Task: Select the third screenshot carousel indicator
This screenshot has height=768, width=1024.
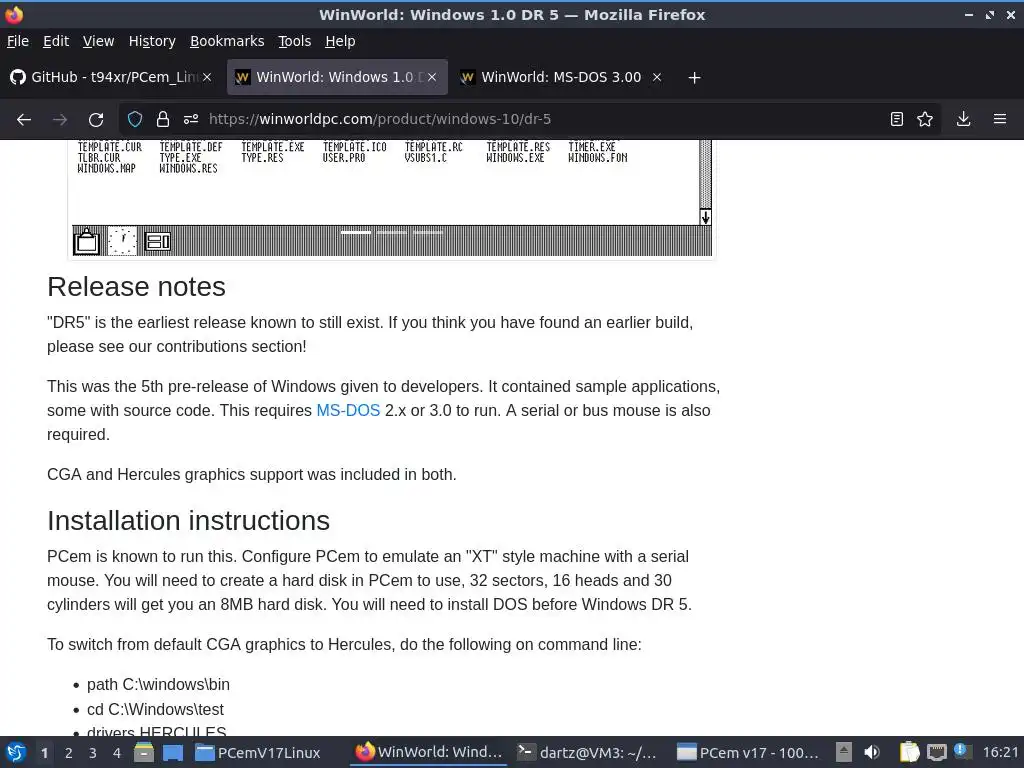Action: (x=428, y=232)
